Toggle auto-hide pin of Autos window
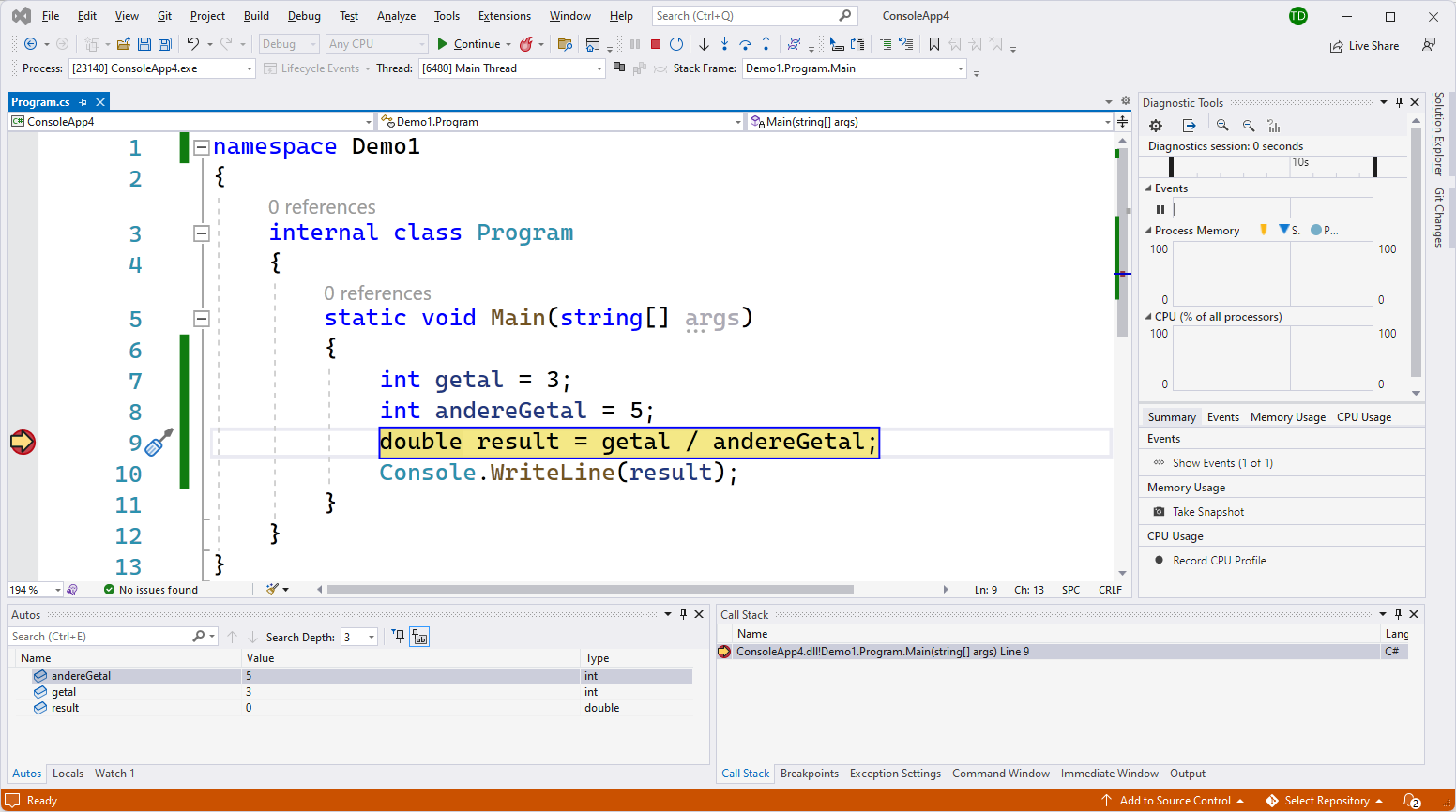 (x=683, y=614)
